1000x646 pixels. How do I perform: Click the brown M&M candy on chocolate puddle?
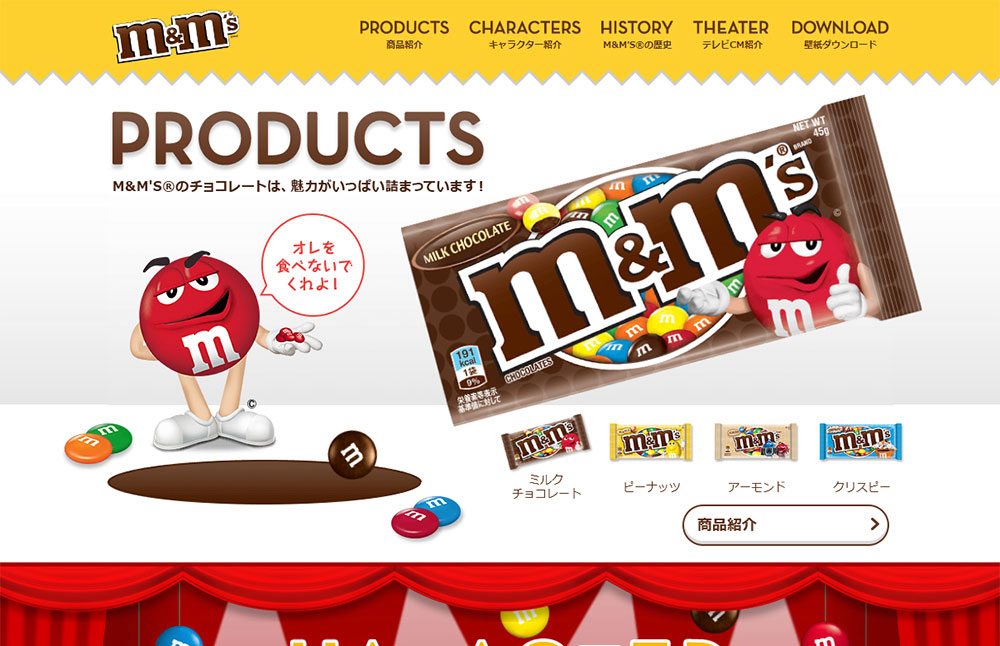(352, 454)
